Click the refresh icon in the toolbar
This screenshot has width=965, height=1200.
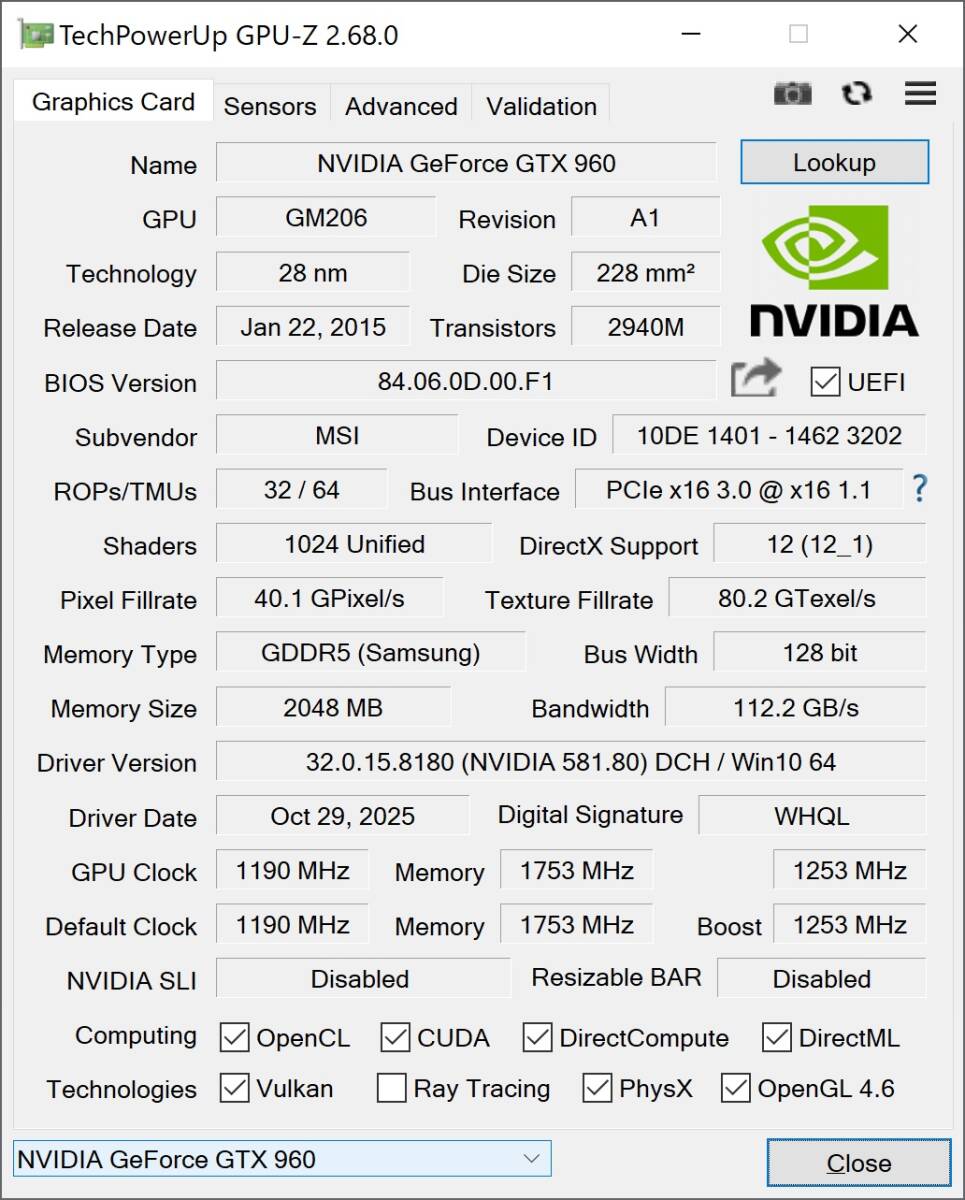point(856,94)
